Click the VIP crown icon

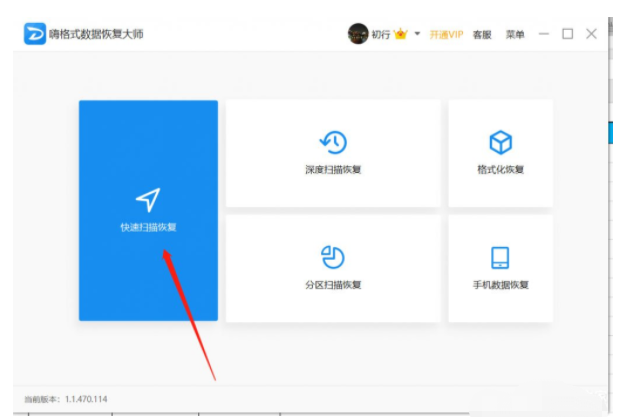click(x=401, y=34)
